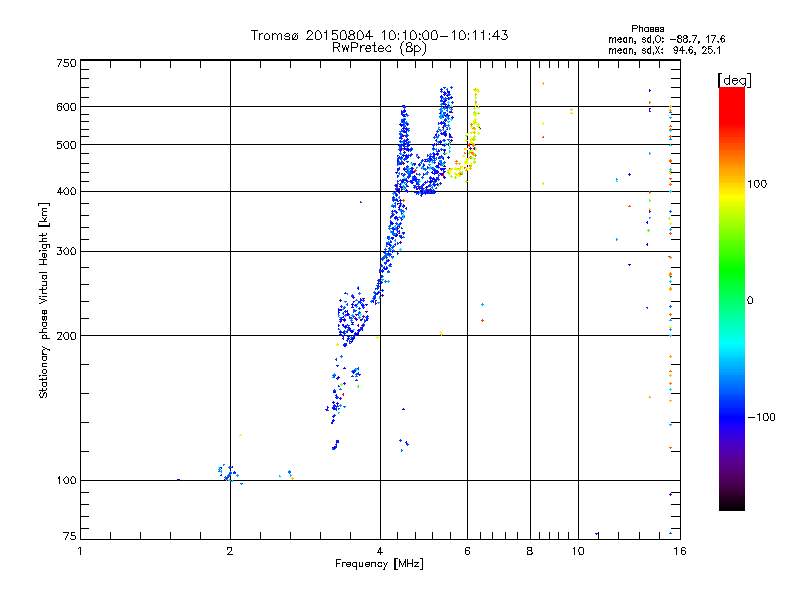The width and height of the screenshot is (800, 600).
Task: Click the "Stationary phase Virtual Height [km]" axis label
Action: [x=44, y=300]
